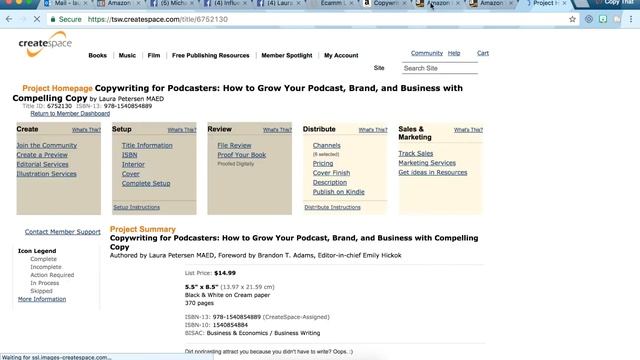Open Cover Finish
Image resolution: width=640 pixels, height=360 pixels.
[331, 173]
